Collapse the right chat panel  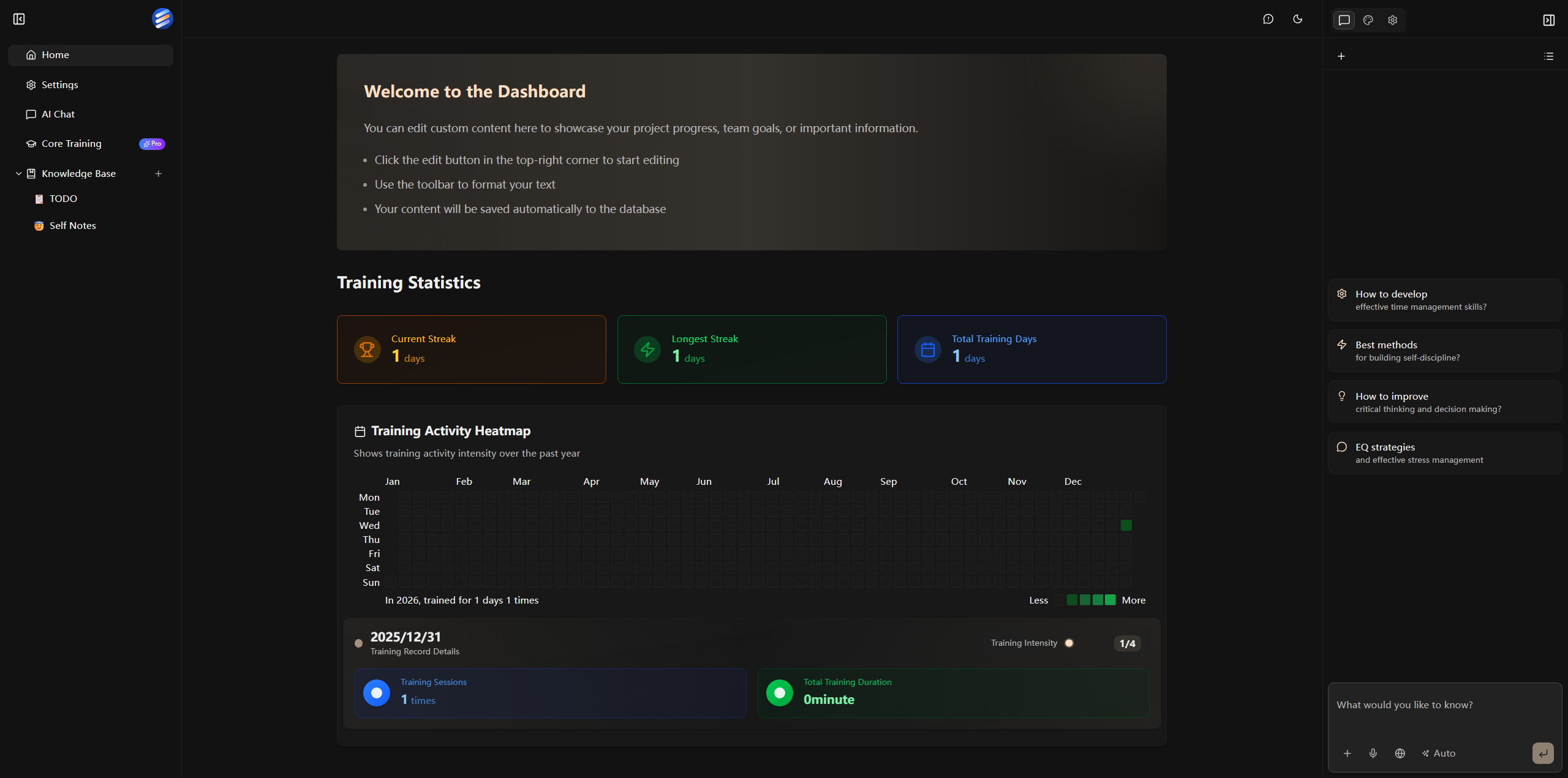(1548, 19)
